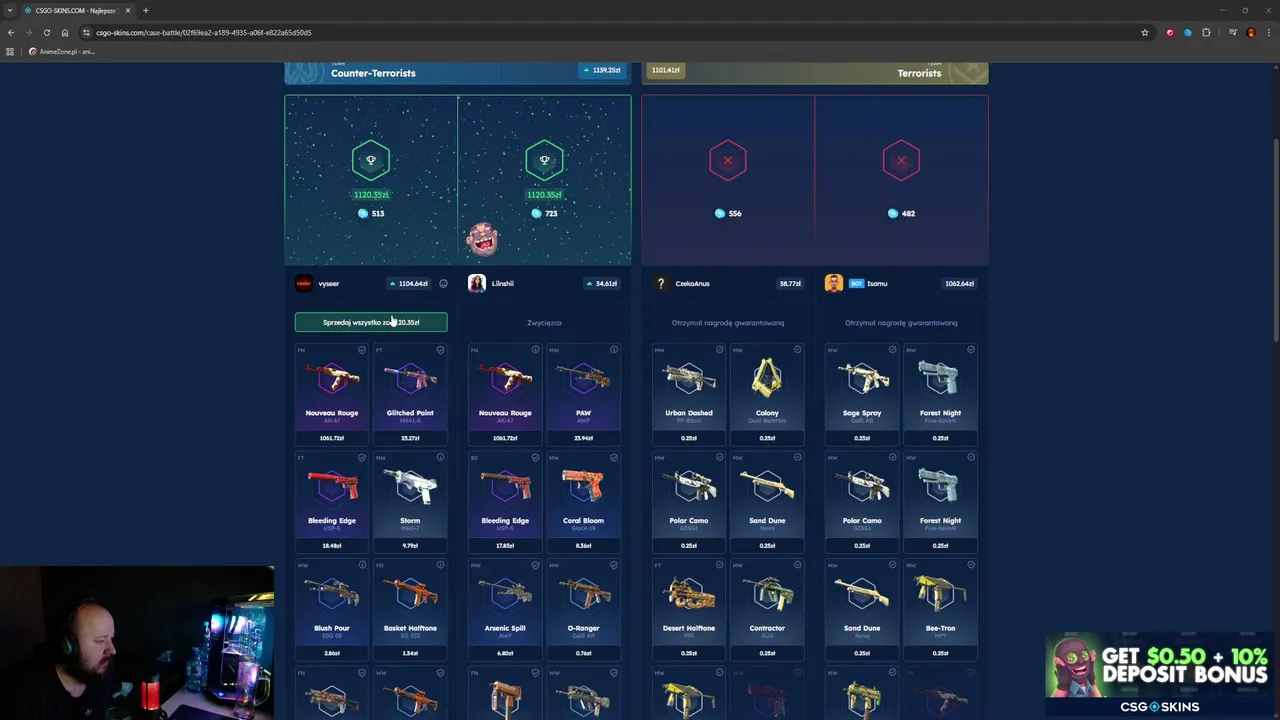The image size is (1280, 720).
Task: Bookmark this page with the star icon
Action: pyautogui.click(x=1145, y=32)
